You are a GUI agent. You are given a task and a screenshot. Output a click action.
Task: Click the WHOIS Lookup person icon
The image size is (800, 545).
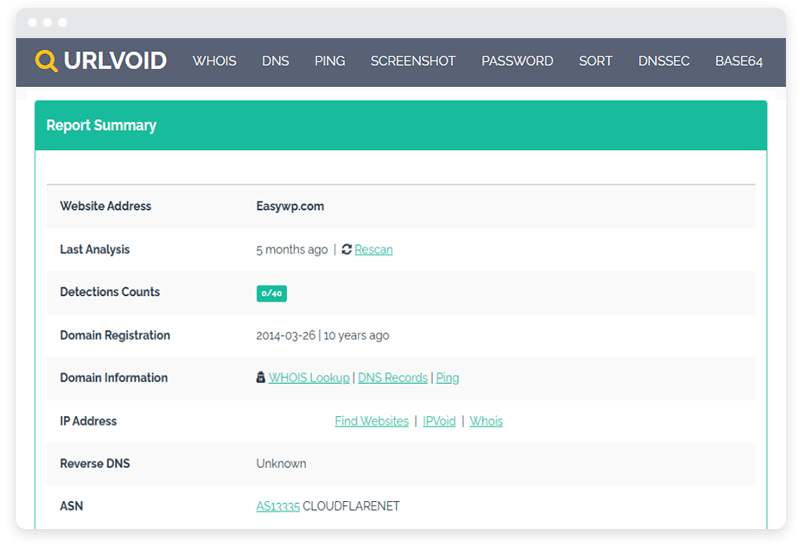[260, 377]
